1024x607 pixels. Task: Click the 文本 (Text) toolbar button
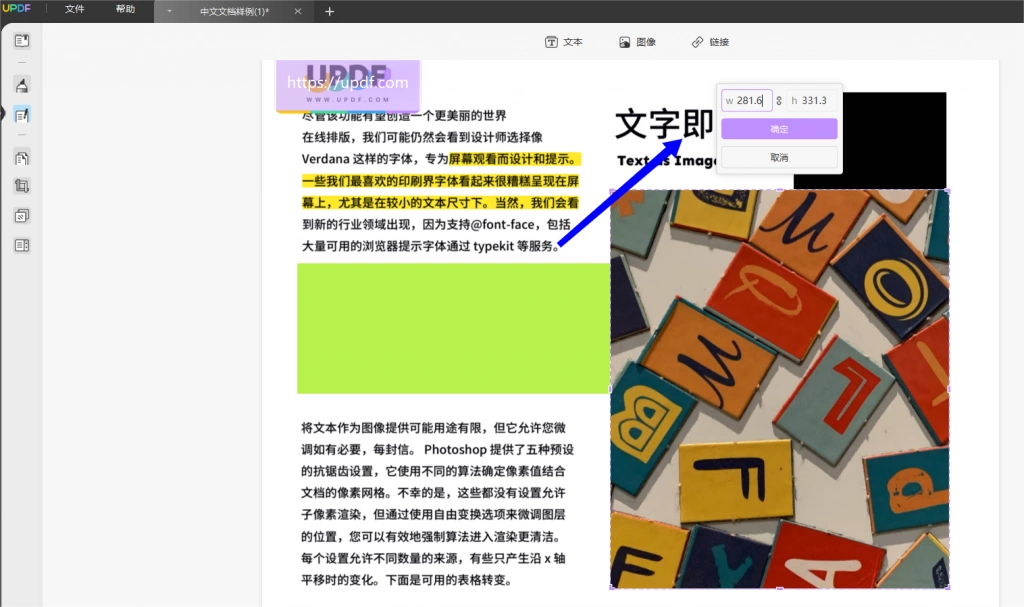564,42
